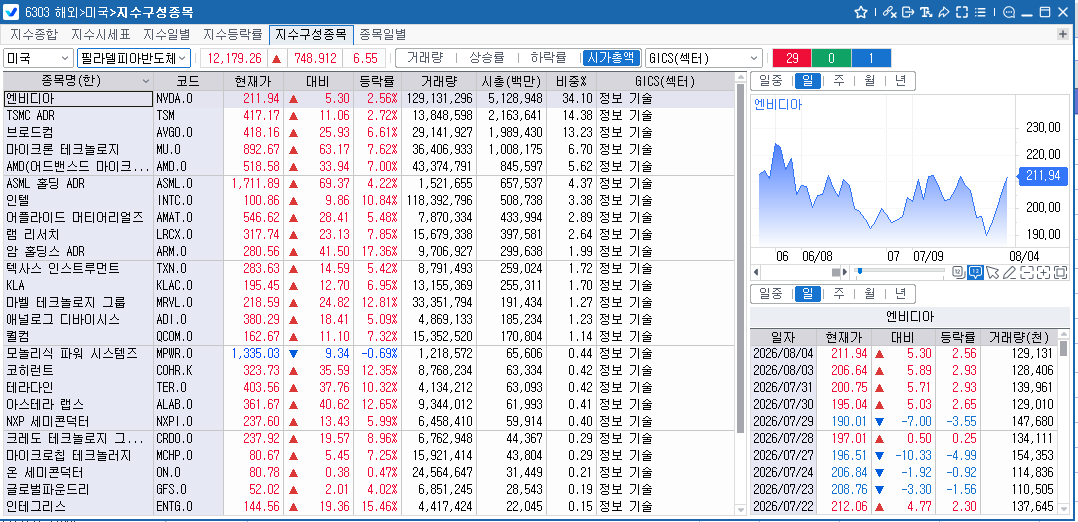Viewport: 1078px width, 522px height.
Task: Click the unlink (chain with x) icon
Action: pyautogui.click(x=890, y=12)
